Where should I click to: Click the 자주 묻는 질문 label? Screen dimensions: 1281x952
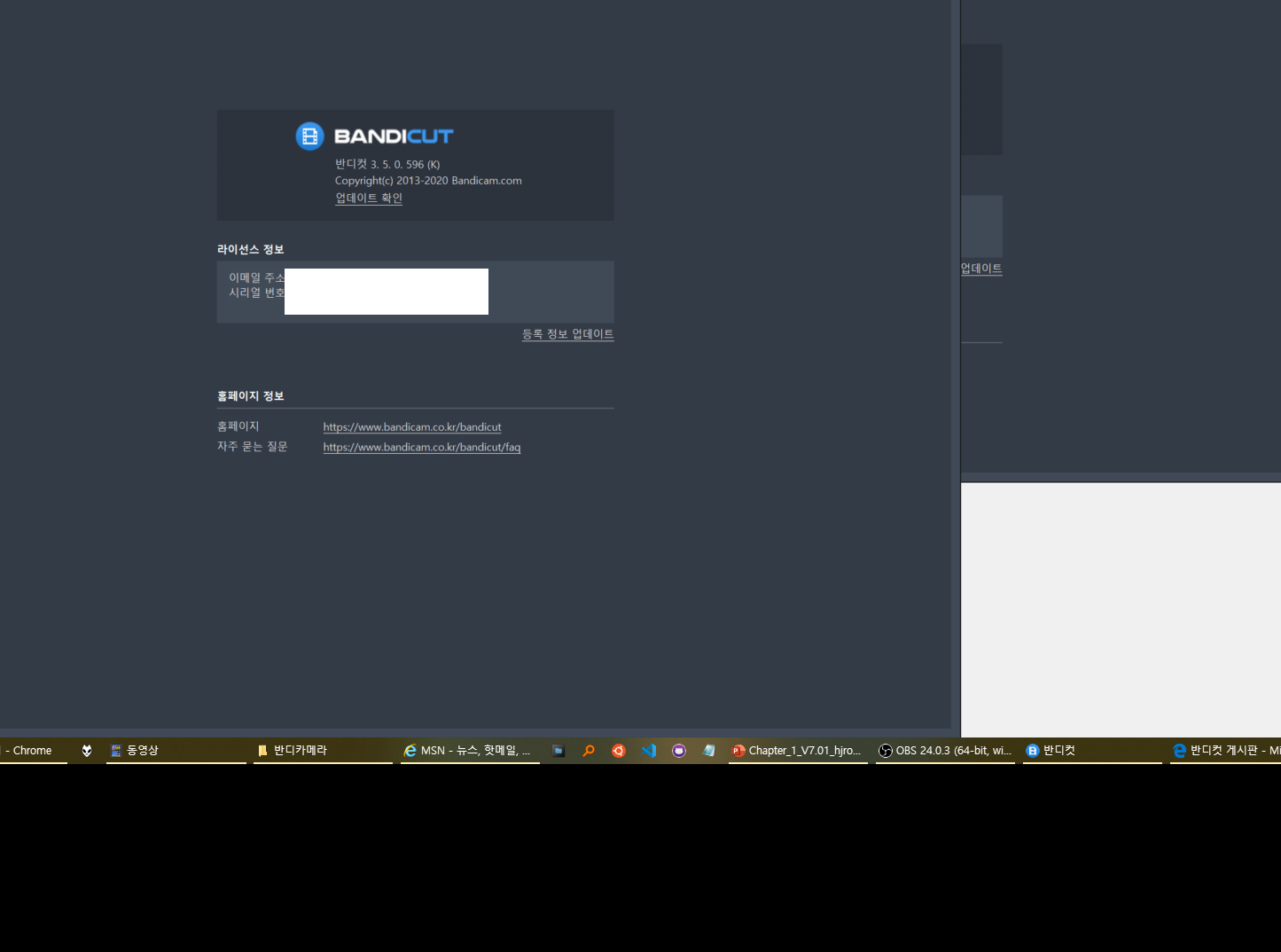pos(253,447)
